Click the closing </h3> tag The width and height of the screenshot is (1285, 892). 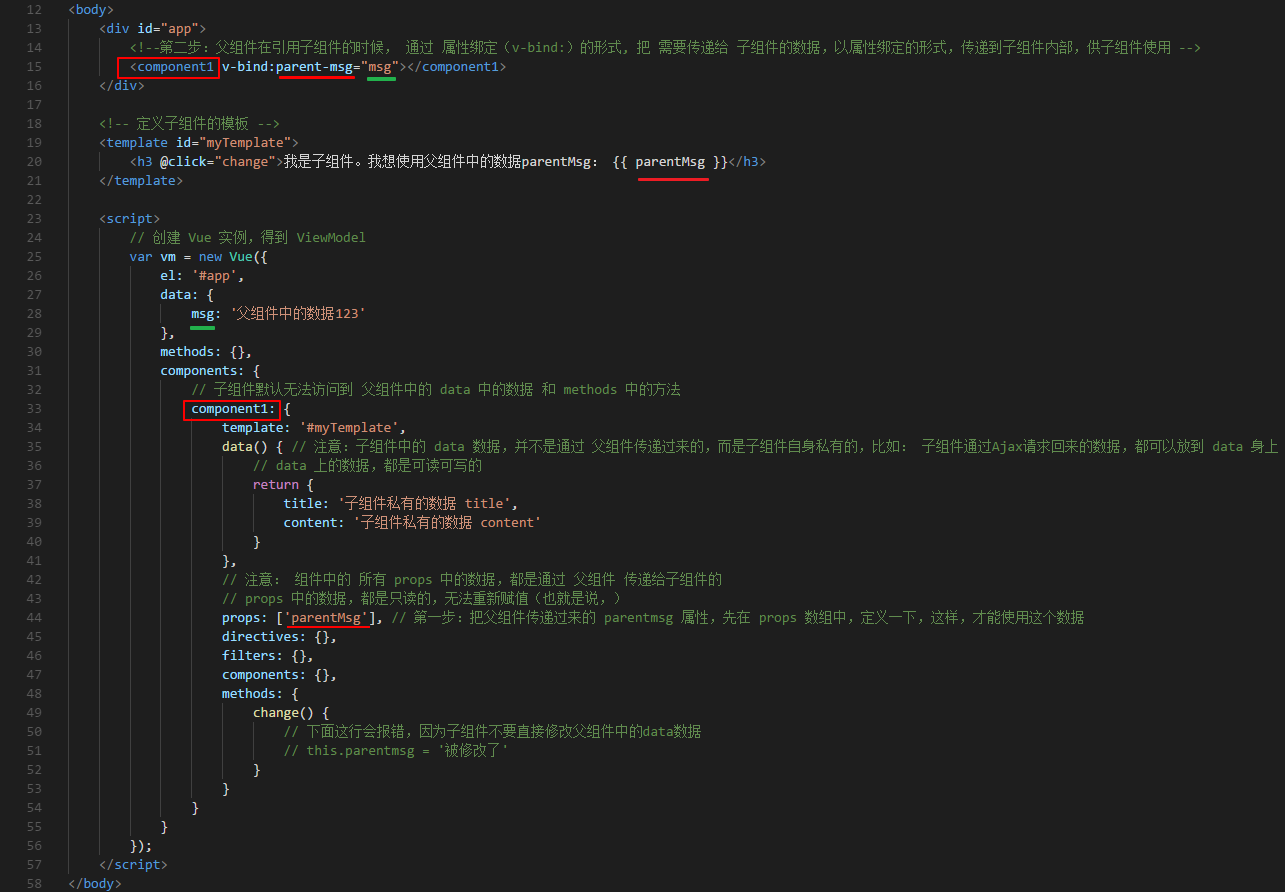pyautogui.click(x=747, y=162)
